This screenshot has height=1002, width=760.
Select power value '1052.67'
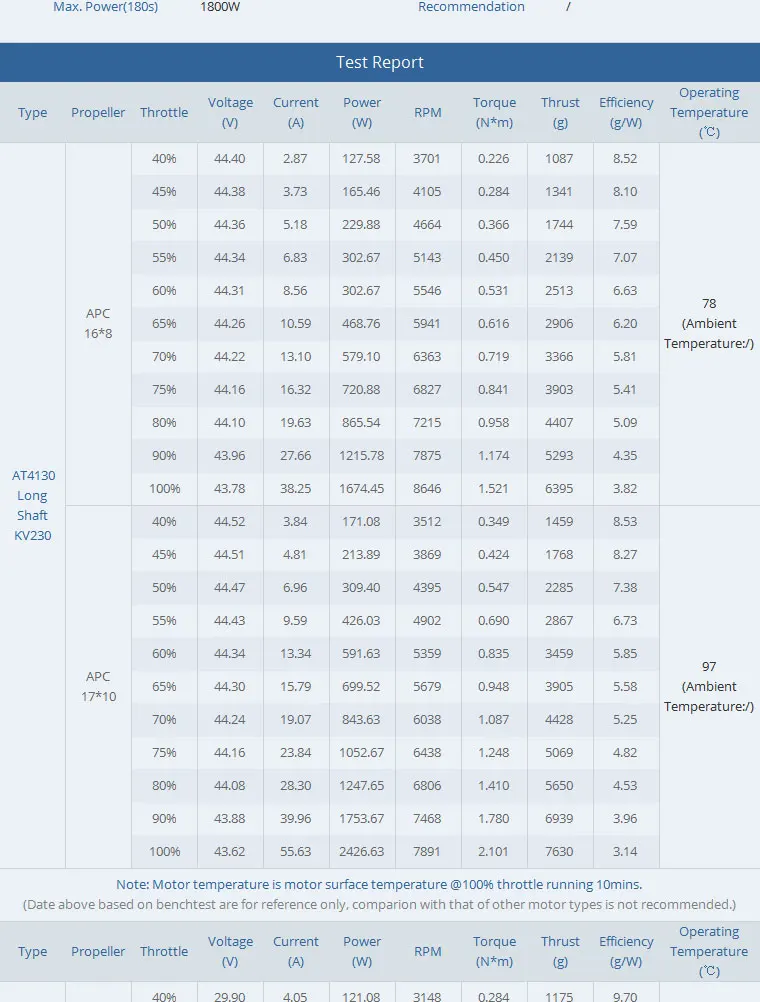[x=361, y=753]
